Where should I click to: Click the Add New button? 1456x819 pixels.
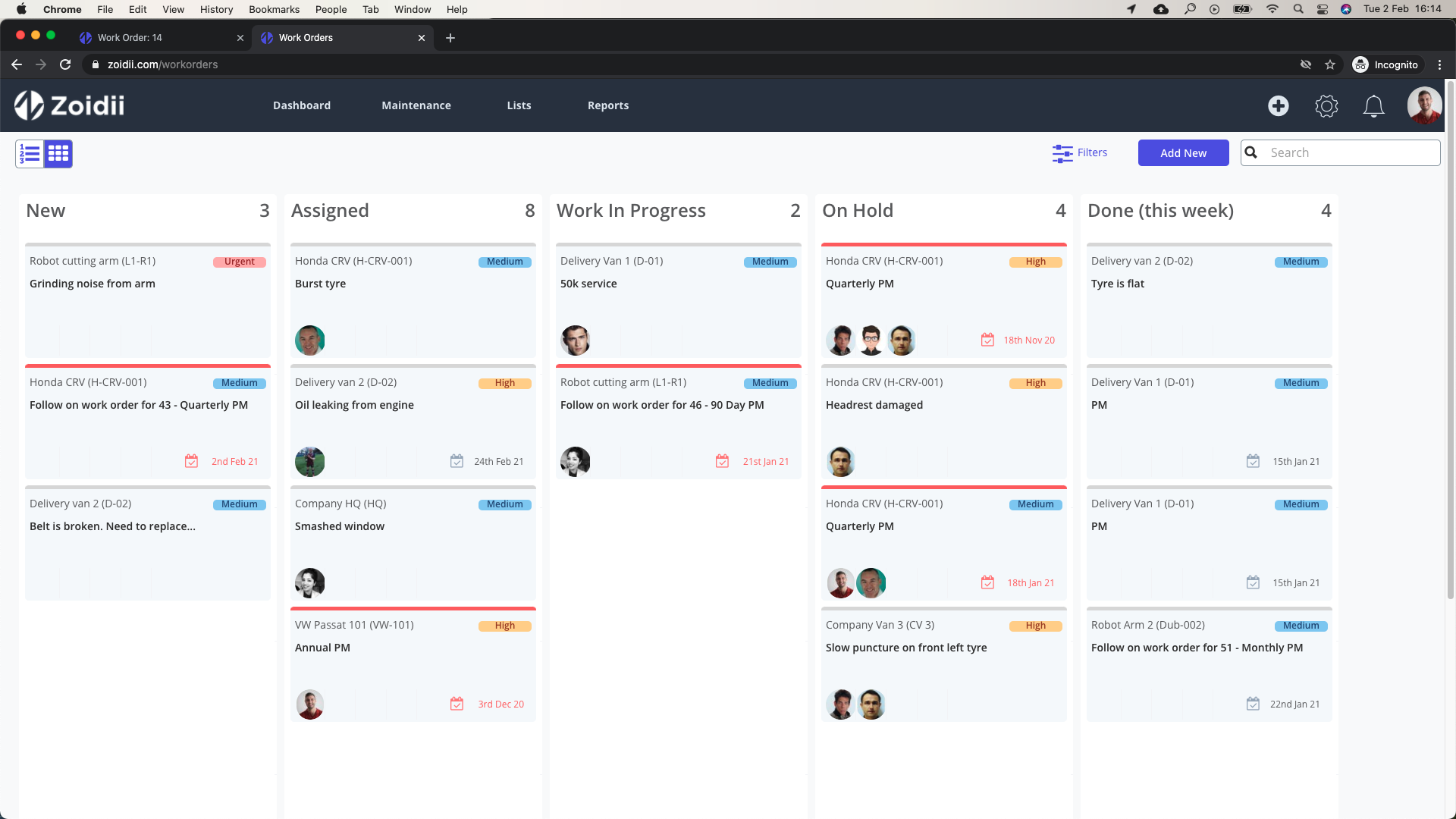pyautogui.click(x=1183, y=153)
